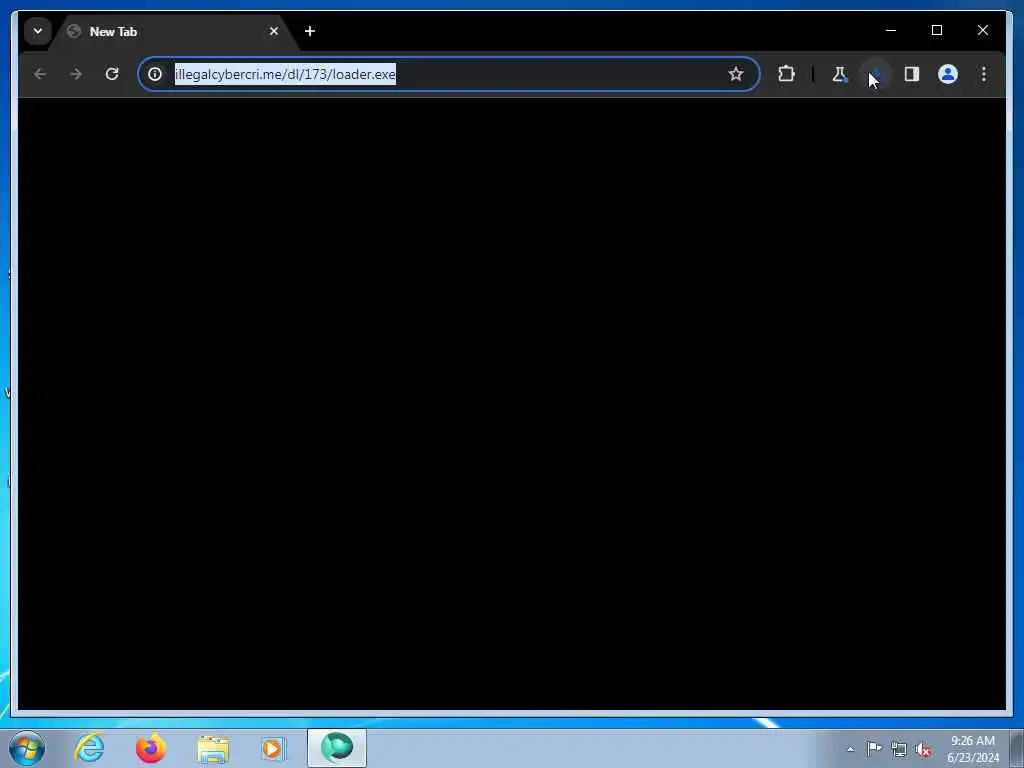Open a new tab with plus button
This screenshot has width=1024, height=768.
(310, 31)
